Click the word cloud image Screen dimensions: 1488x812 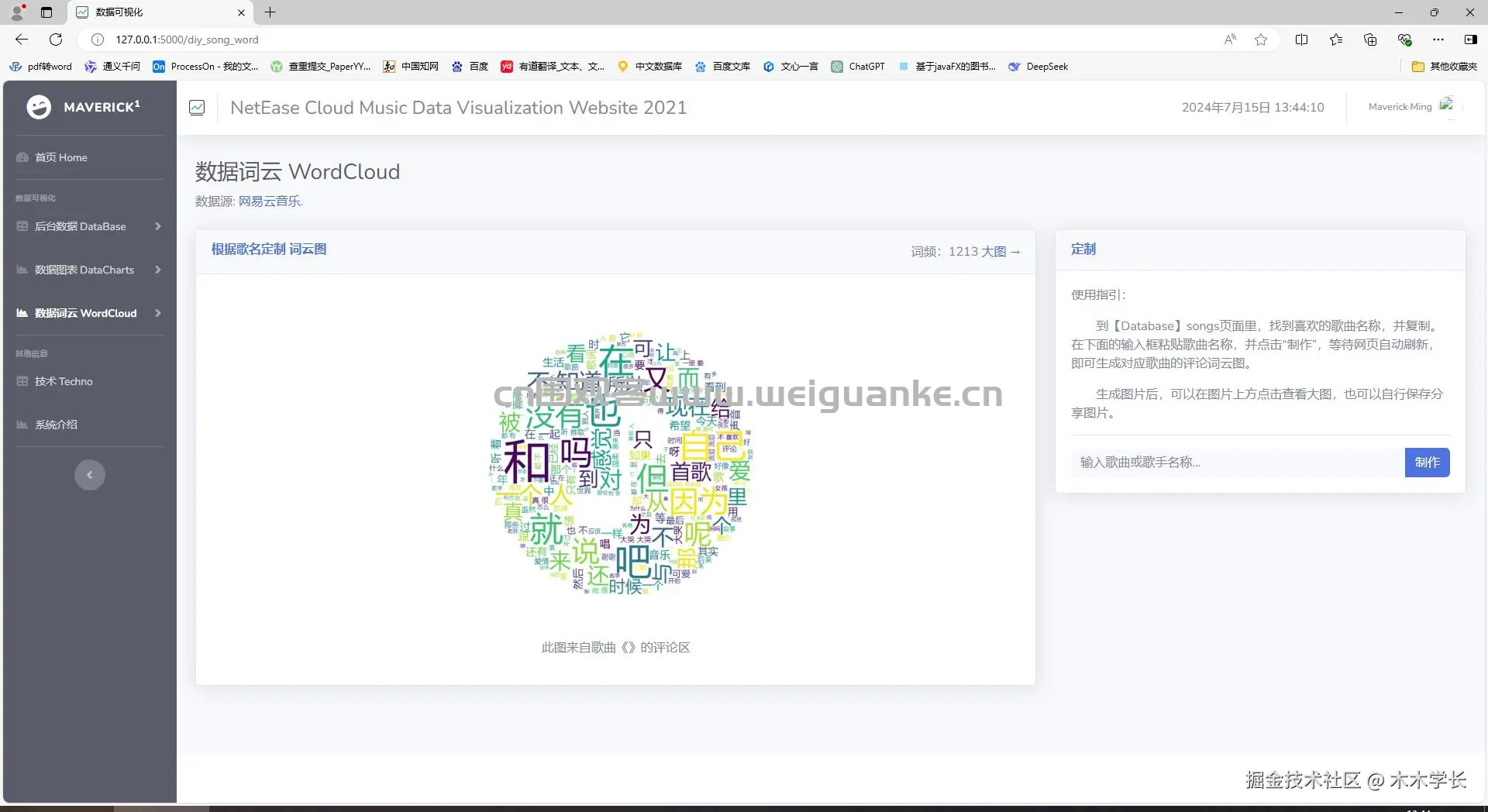point(621,463)
